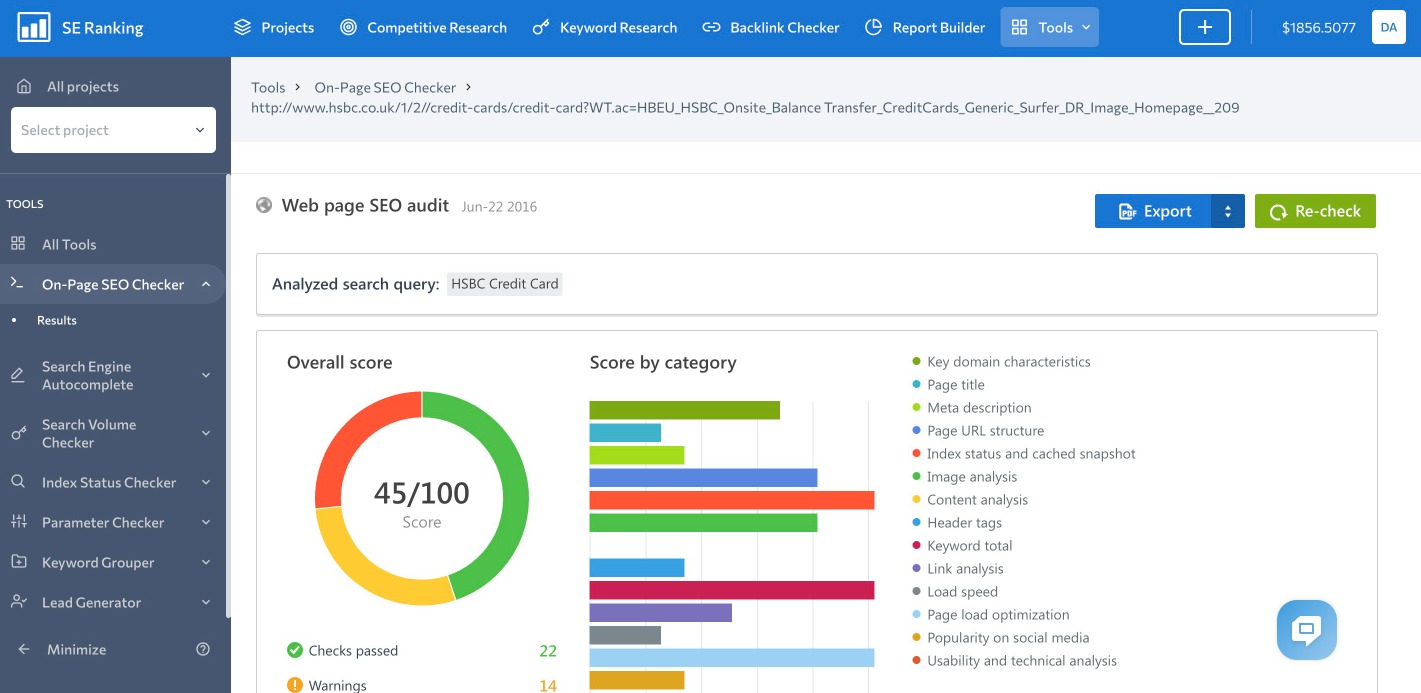Open the Competitive Research menu

point(424,27)
